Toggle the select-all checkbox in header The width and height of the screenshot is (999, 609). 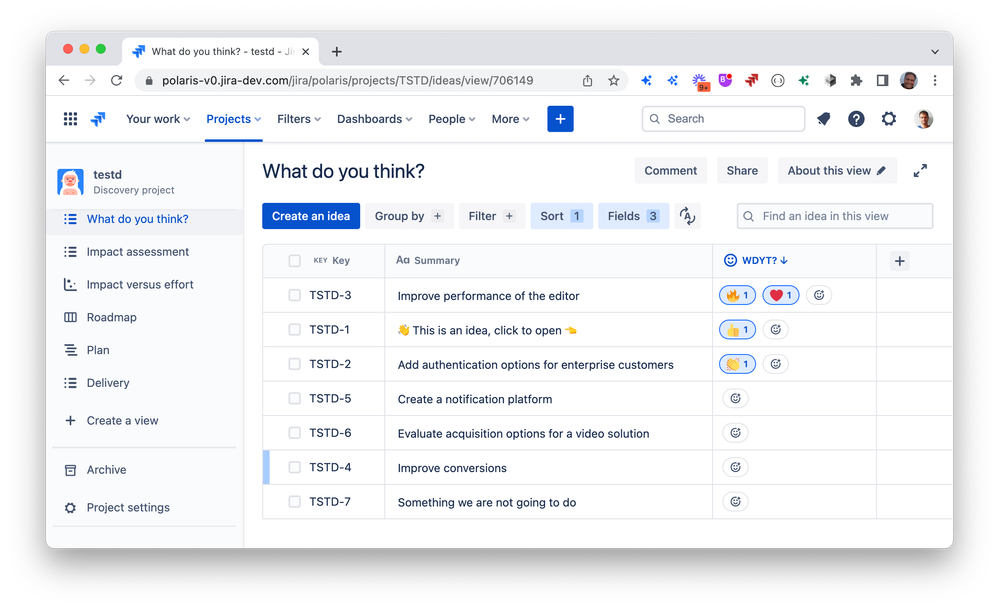coord(294,261)
